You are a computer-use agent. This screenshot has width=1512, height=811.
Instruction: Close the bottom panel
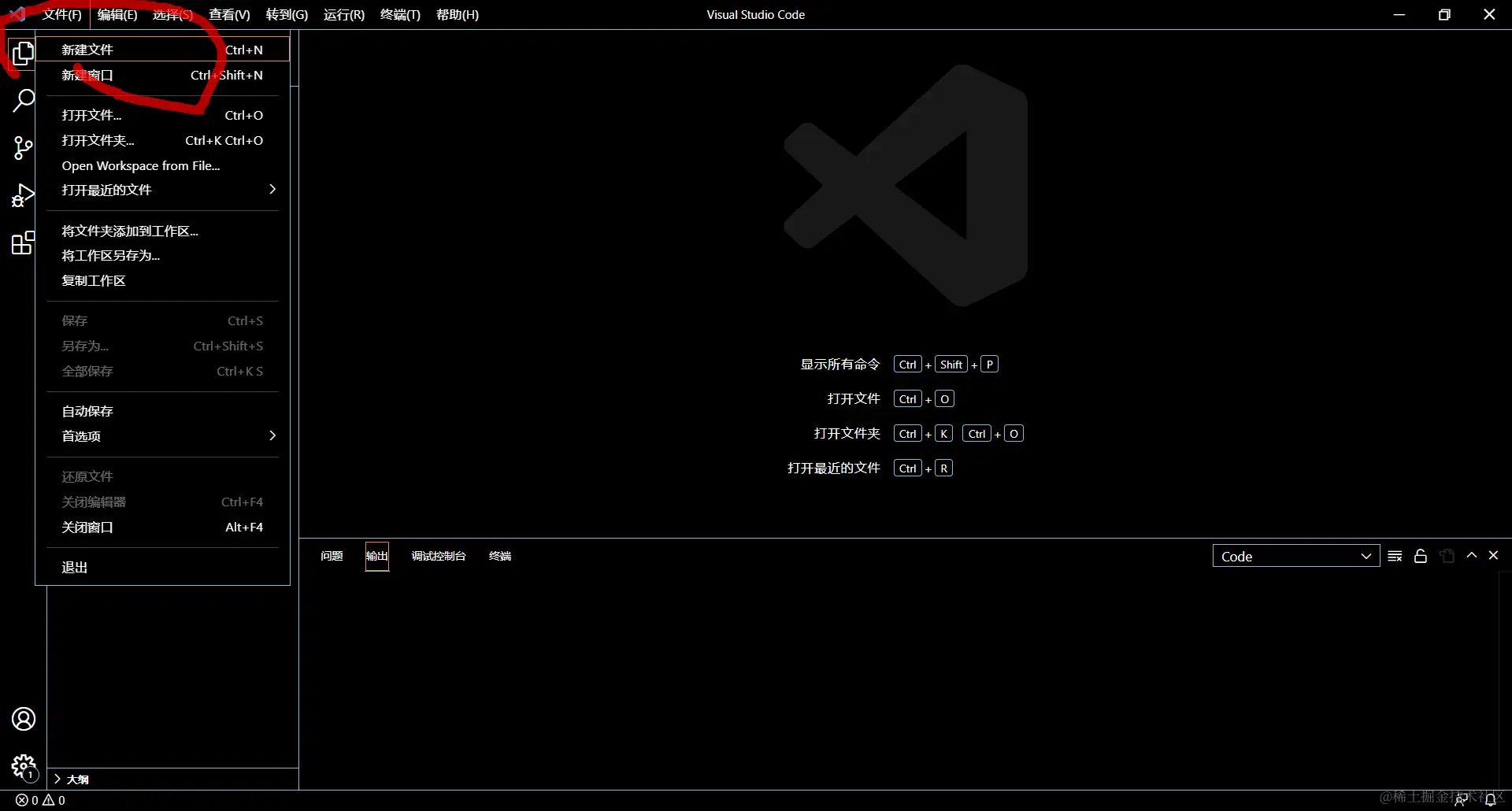pos(1493,555)
